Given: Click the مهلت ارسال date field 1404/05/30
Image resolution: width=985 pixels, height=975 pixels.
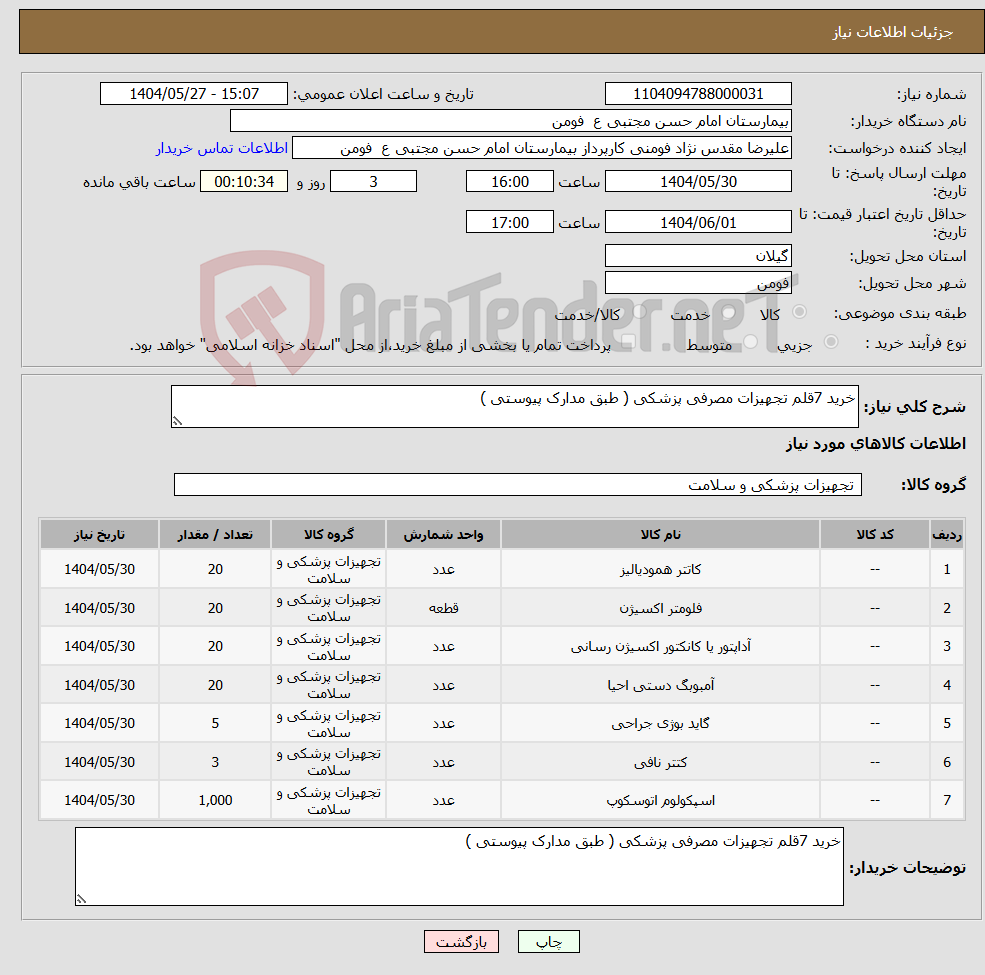Looking at the screenshot, I should [697, 181].
